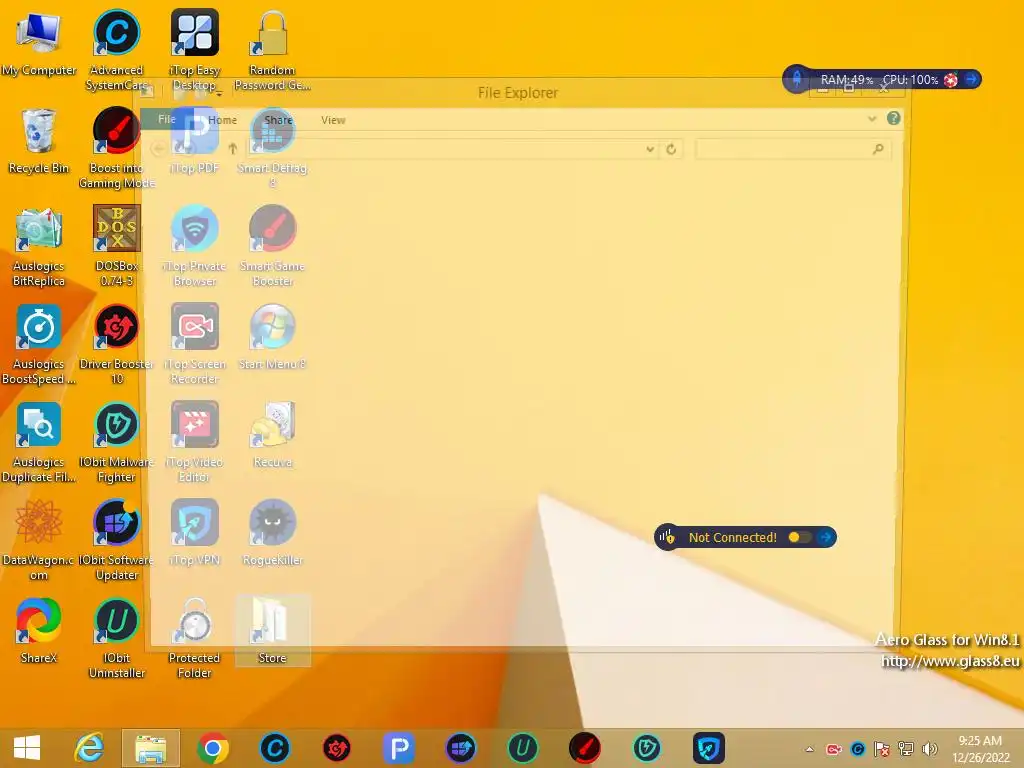Viewport: 1024px width, 768px height.
Task: Open Random Password Generator shortcut
Action: coord(272,50)
